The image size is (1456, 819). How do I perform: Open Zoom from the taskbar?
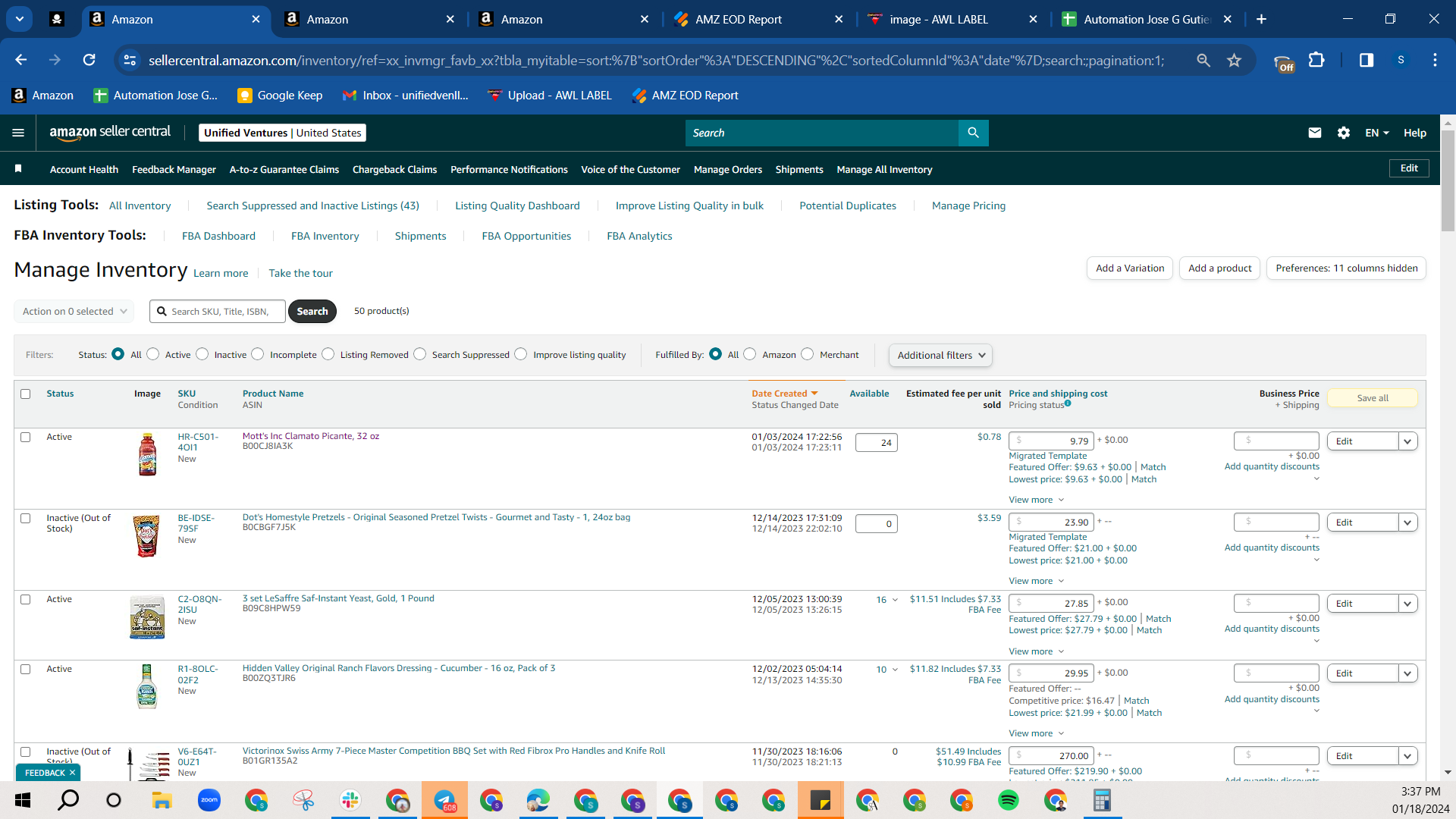point(209,800)
